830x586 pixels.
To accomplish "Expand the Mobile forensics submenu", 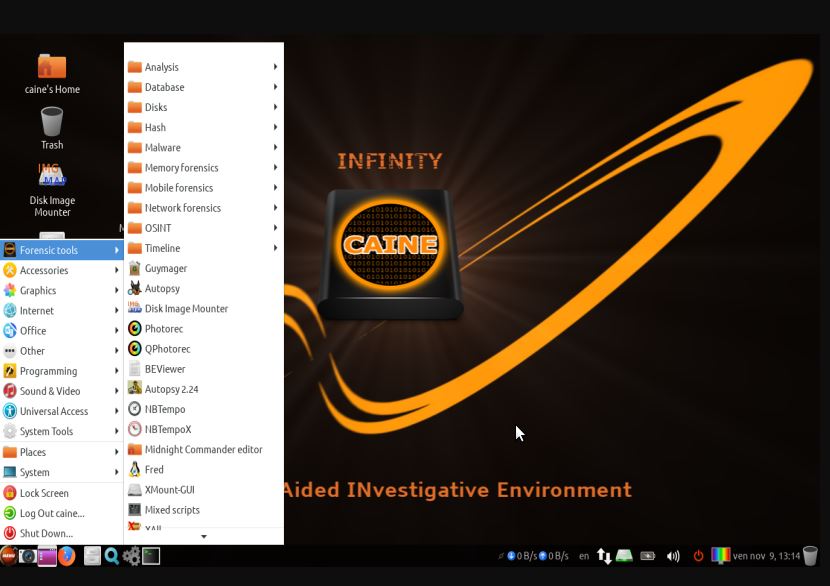I will click(204, 188).
